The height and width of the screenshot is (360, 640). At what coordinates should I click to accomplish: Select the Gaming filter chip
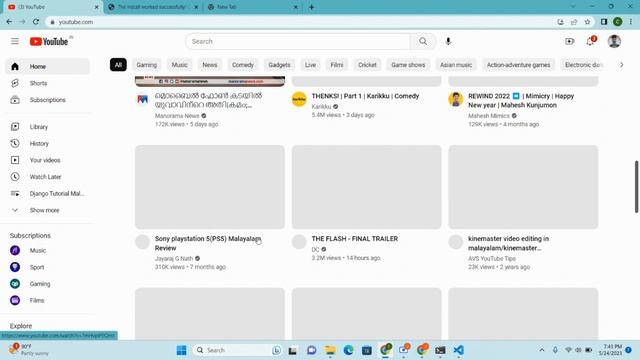[x=147, y=65]
